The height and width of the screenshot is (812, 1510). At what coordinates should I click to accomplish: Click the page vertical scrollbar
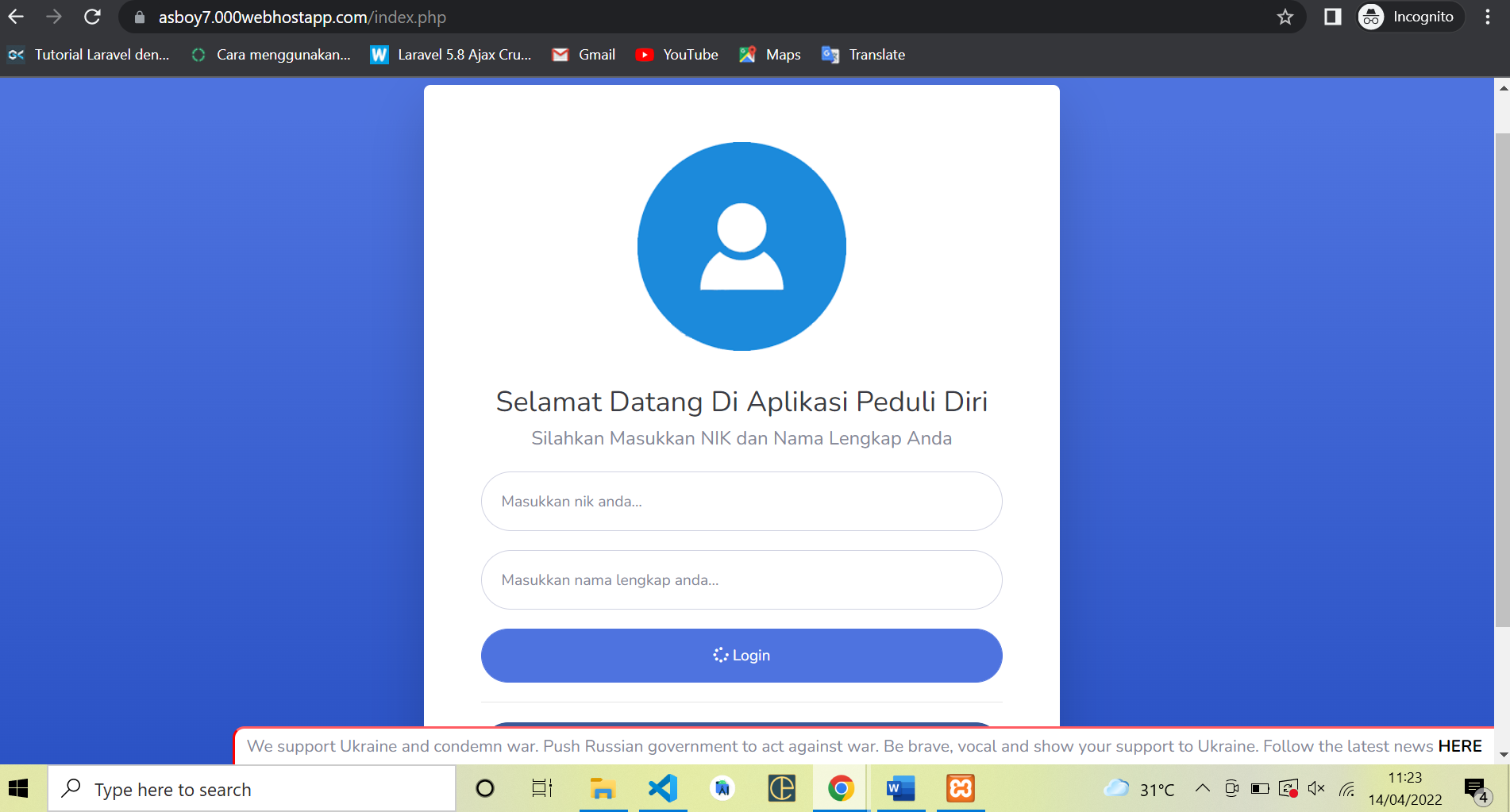[1501, 381]
